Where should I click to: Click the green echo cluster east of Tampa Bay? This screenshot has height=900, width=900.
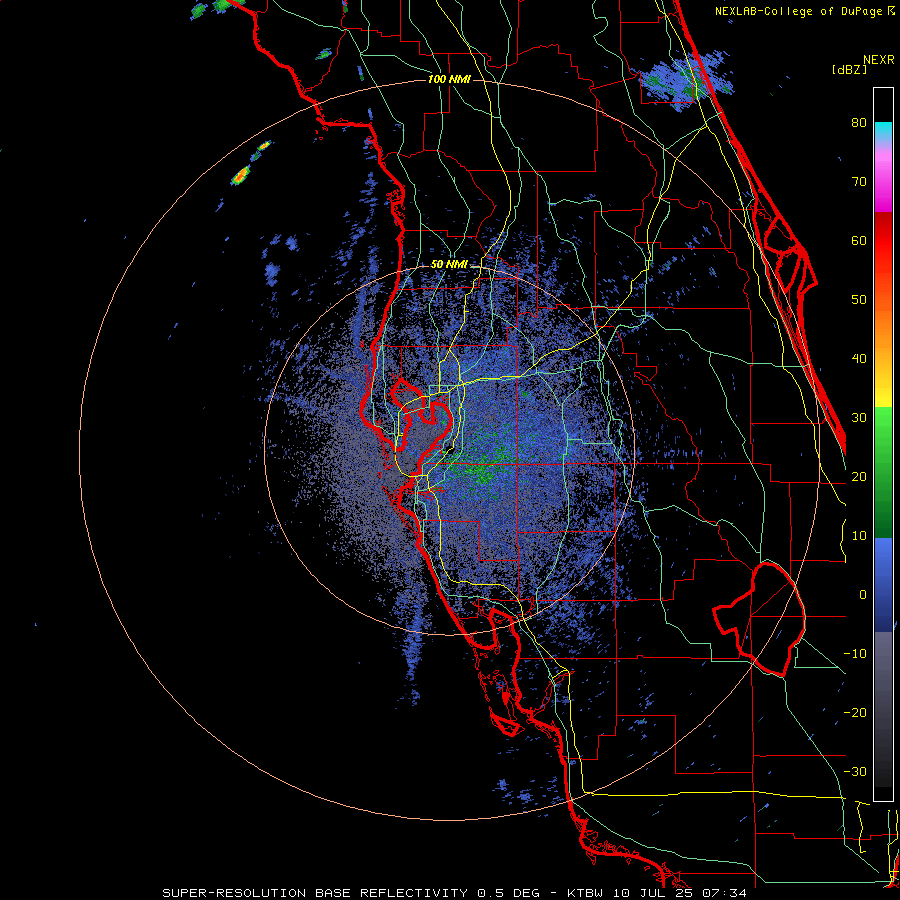tap(481, 464)
